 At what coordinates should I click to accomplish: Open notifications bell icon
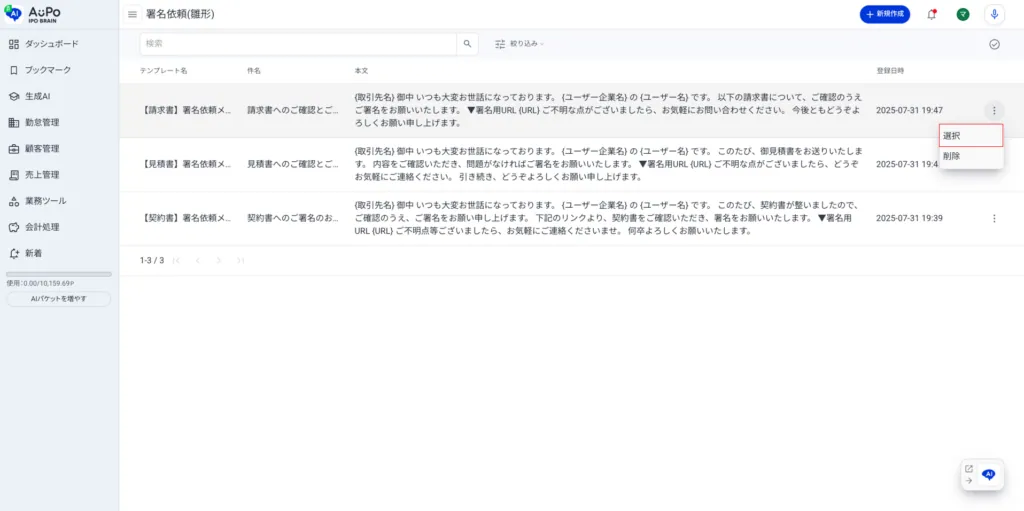point(932,14)
